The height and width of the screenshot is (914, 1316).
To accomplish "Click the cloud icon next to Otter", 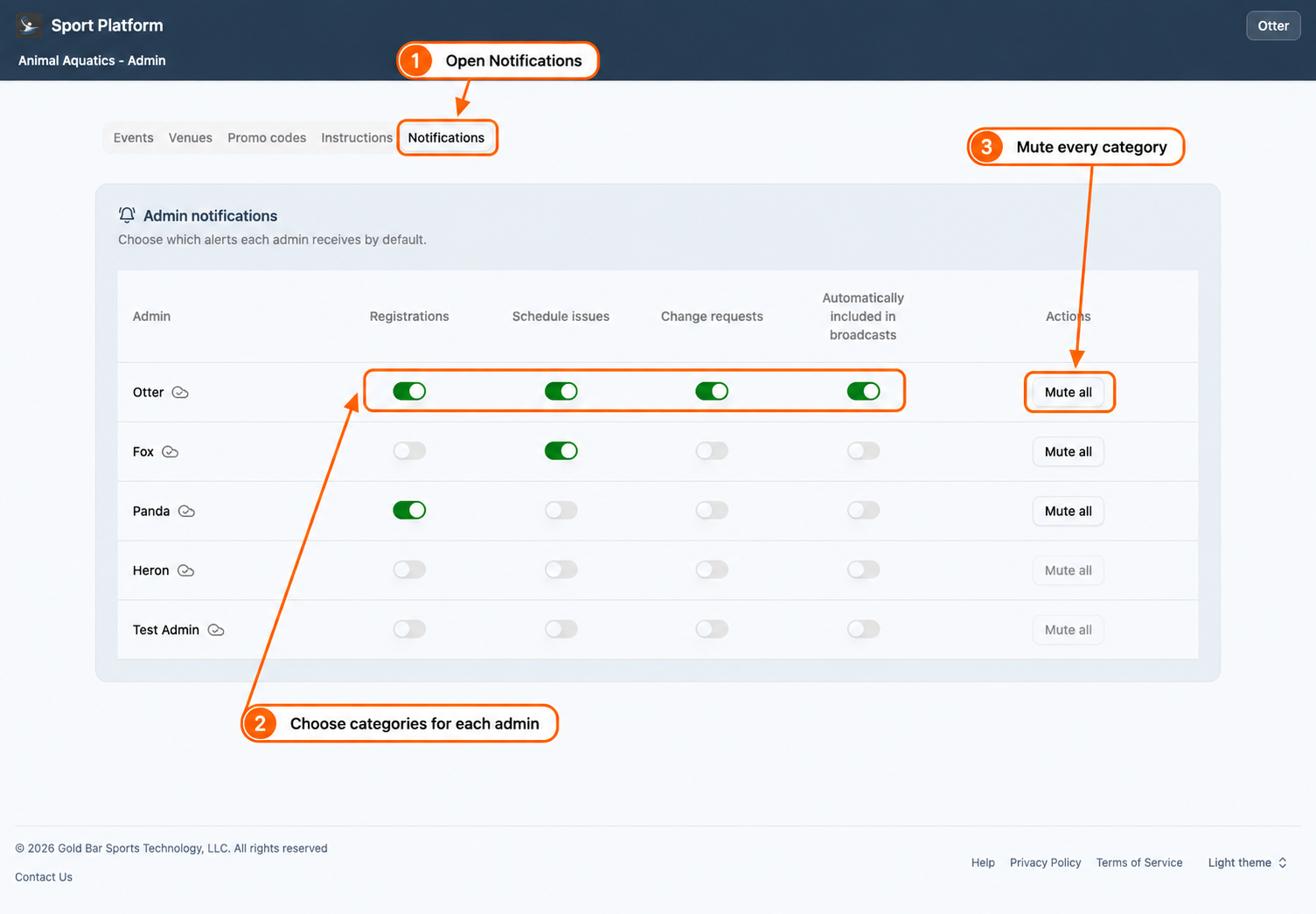I will click(180, 392).
